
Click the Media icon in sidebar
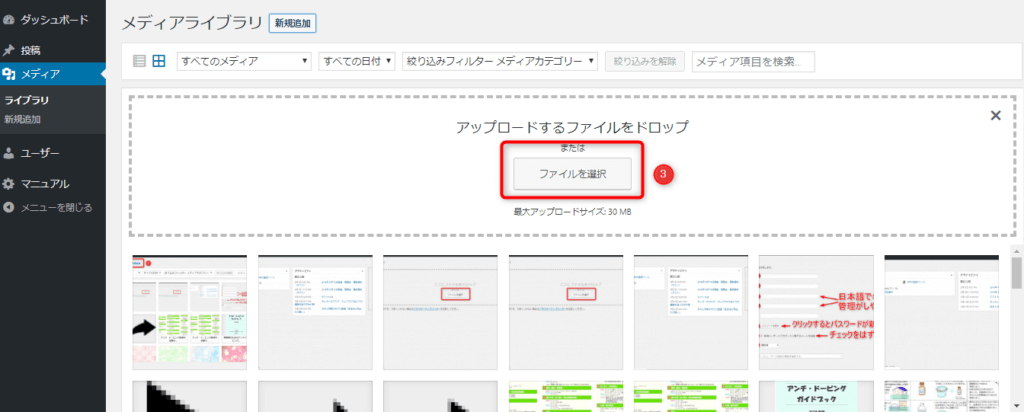9,74
